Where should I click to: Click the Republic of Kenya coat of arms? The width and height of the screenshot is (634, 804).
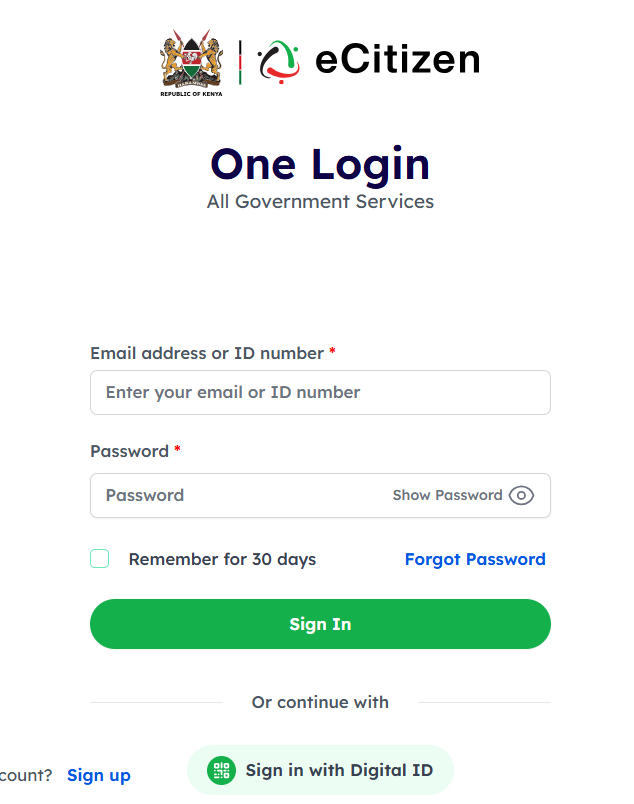(x=191, y=60)
